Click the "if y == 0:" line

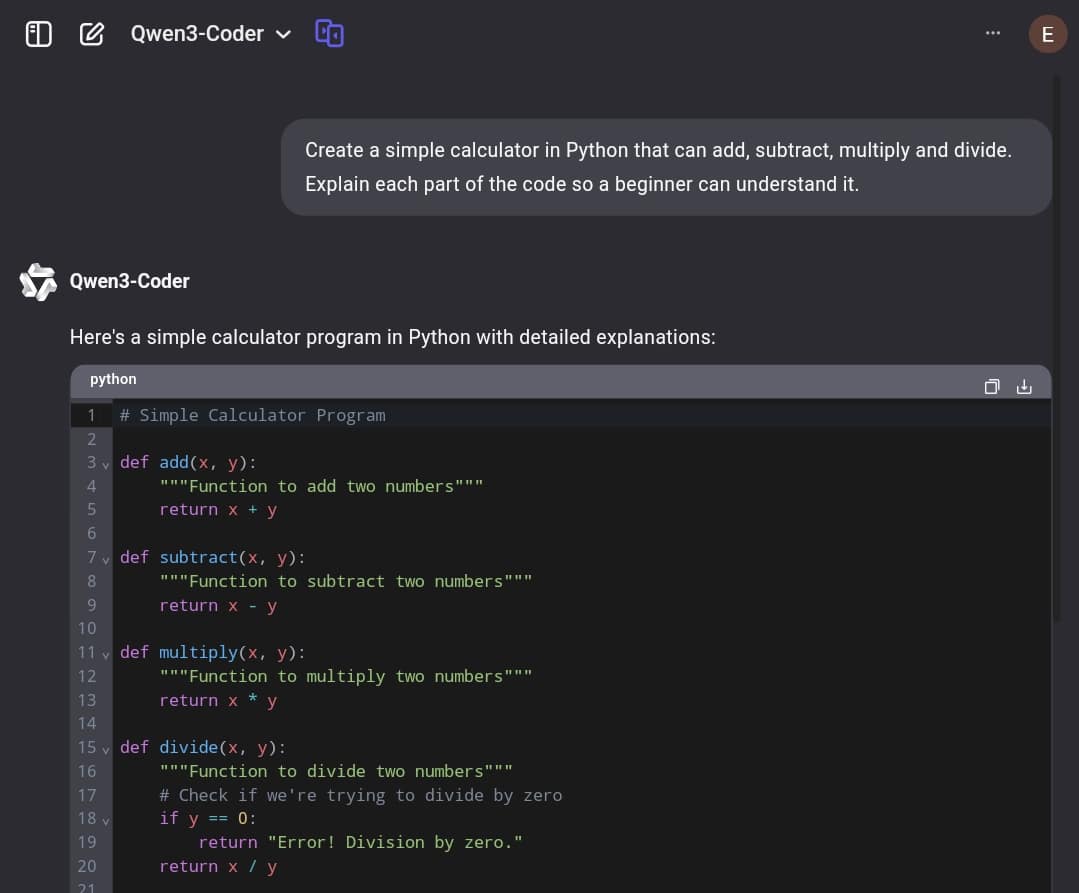(x=208, y=819)
